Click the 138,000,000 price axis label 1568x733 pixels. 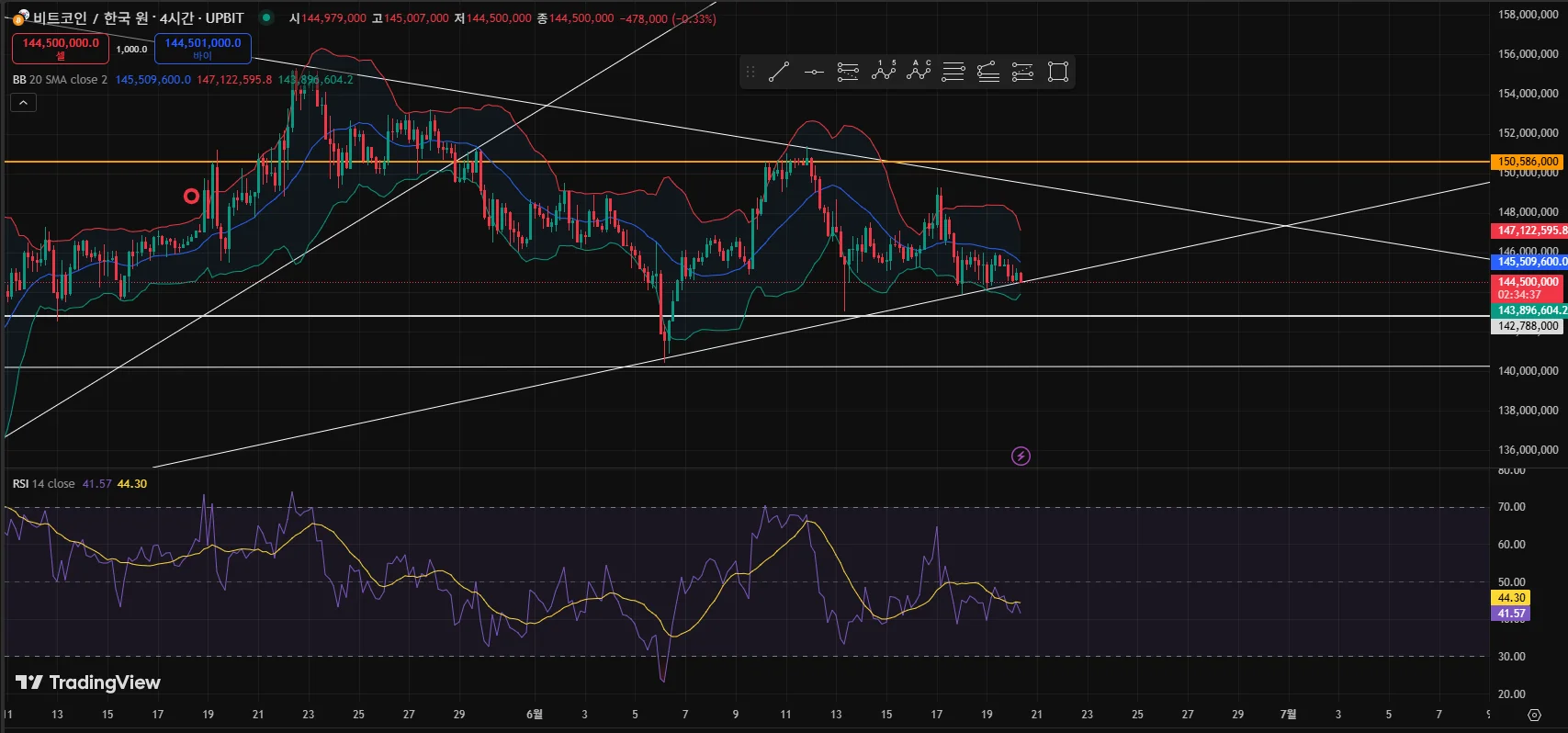(1529, 411)
